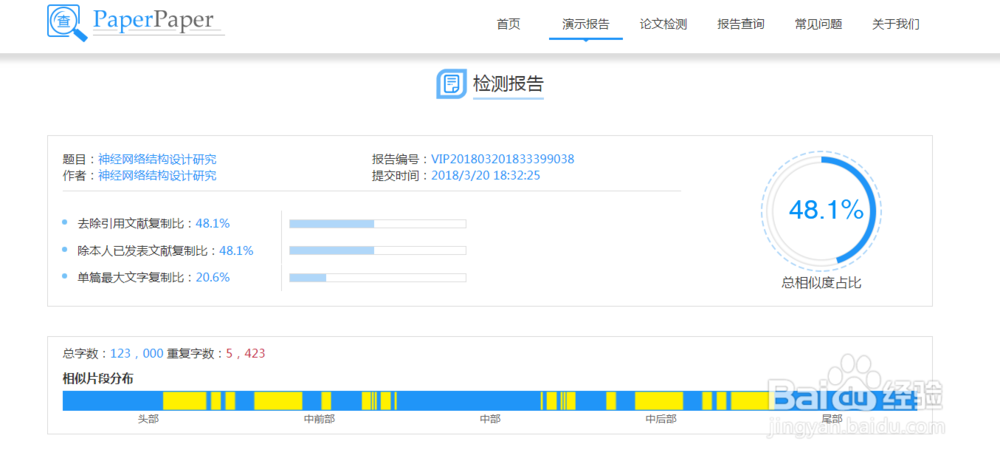Open 报告查询 menu item

[740, 24]
